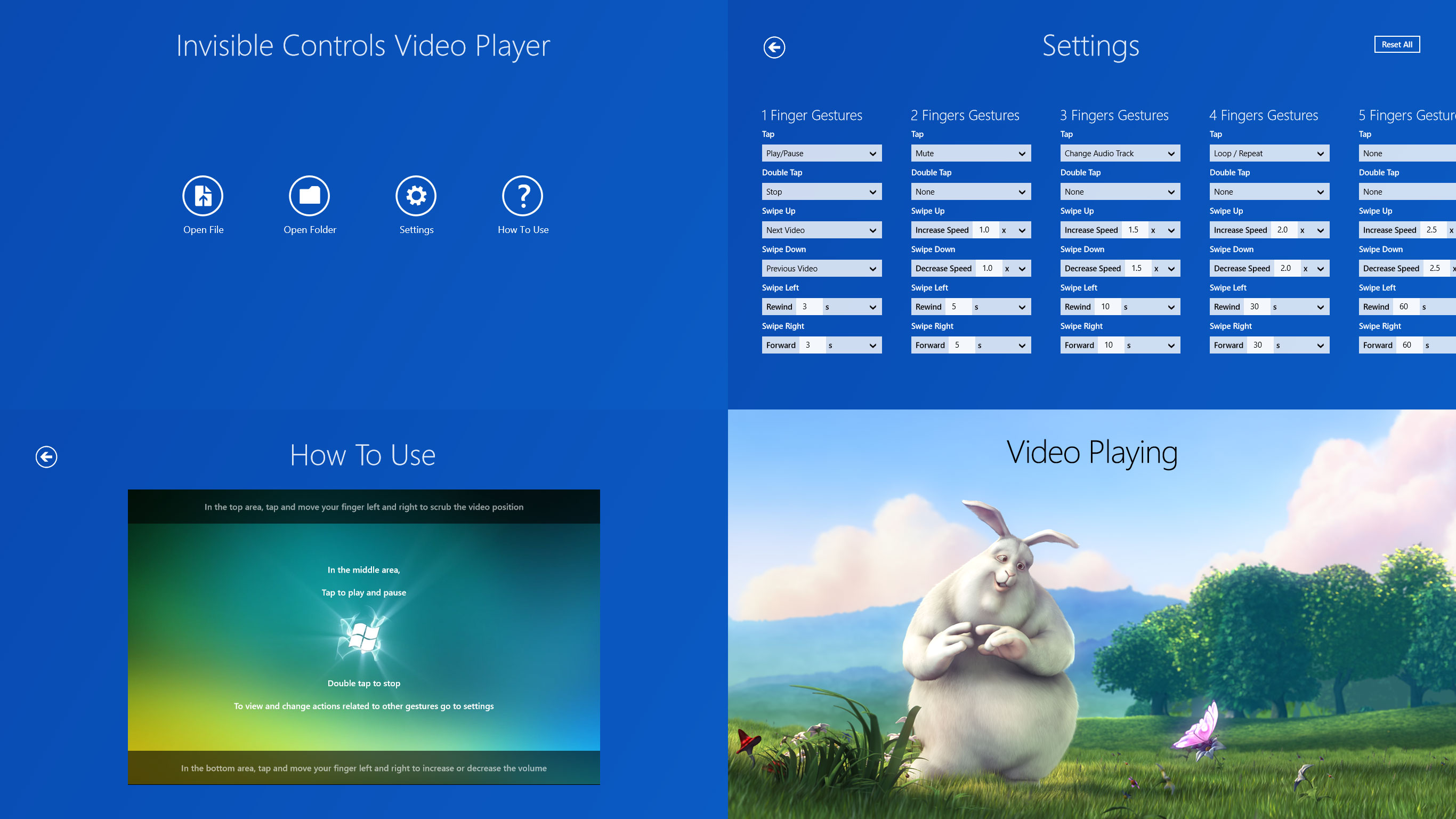1456x819 pixels.
Task: Open Settings via the gear icon
Action: [416, 196]
